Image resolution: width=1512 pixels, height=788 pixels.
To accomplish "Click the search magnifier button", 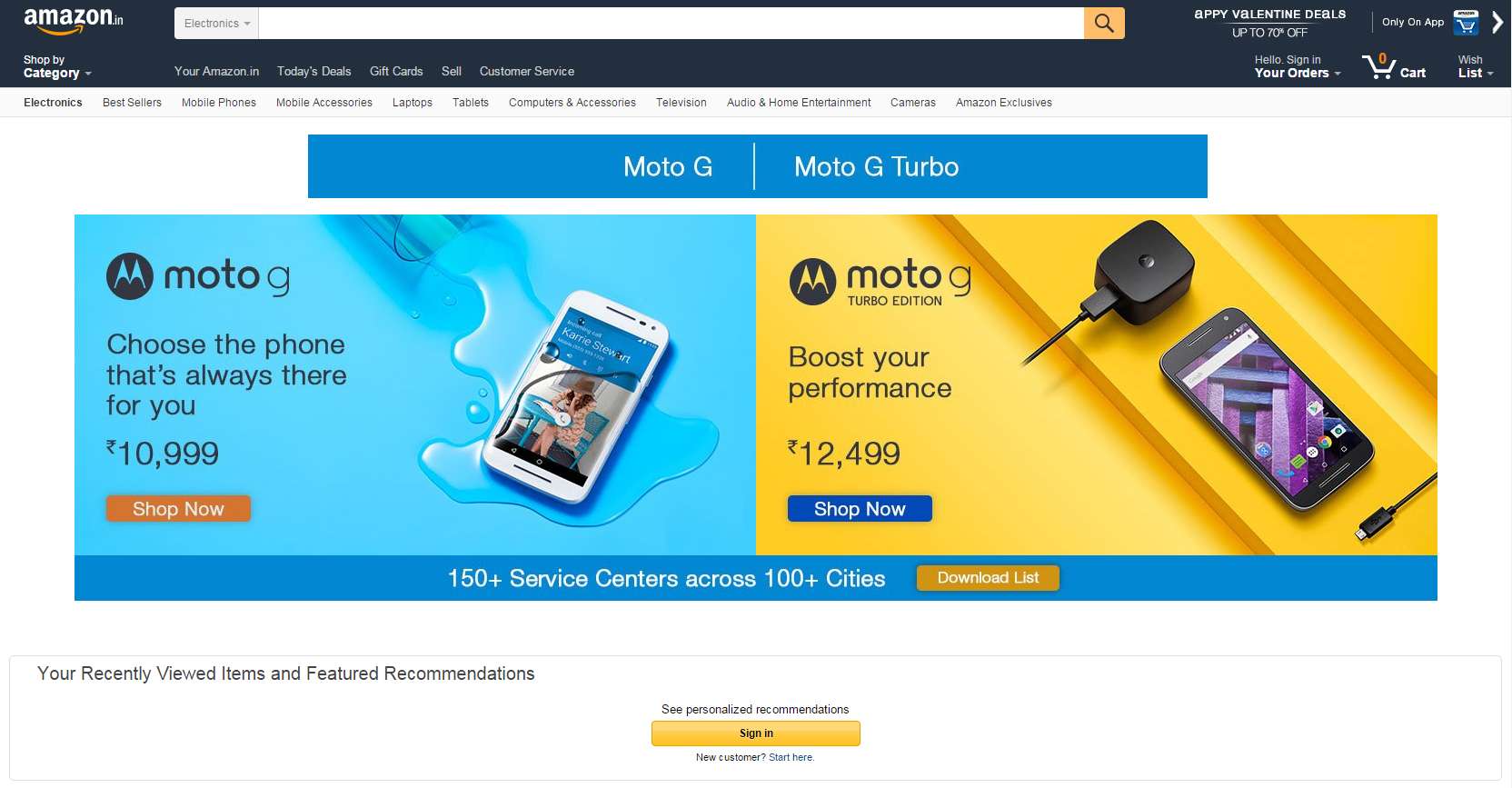I will tap(1104, 23).
